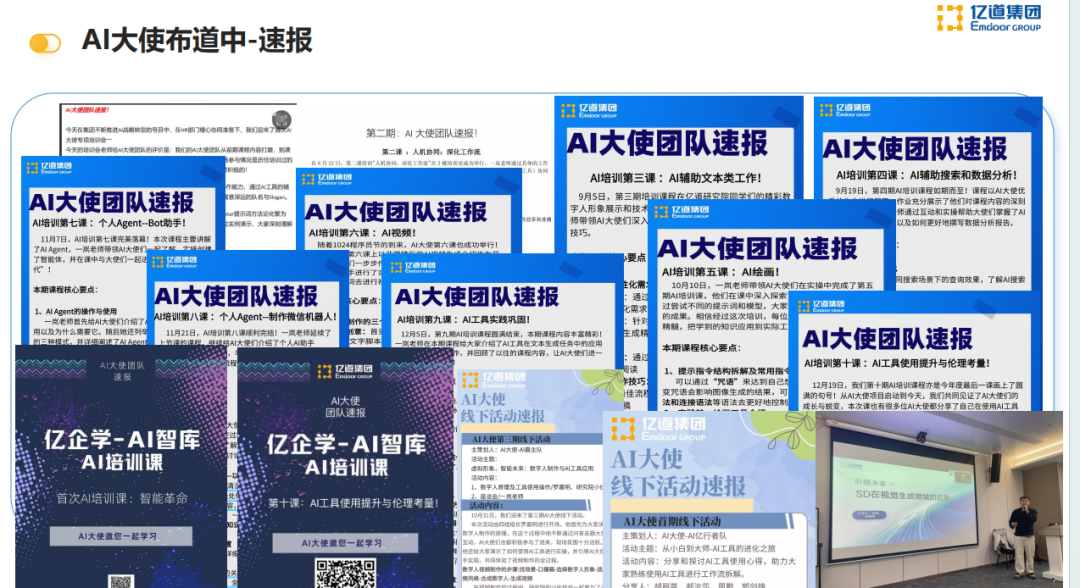
Task: Click the Emdoor logo on the blue 第十课 poster
Action: click(x=822, y=305)
